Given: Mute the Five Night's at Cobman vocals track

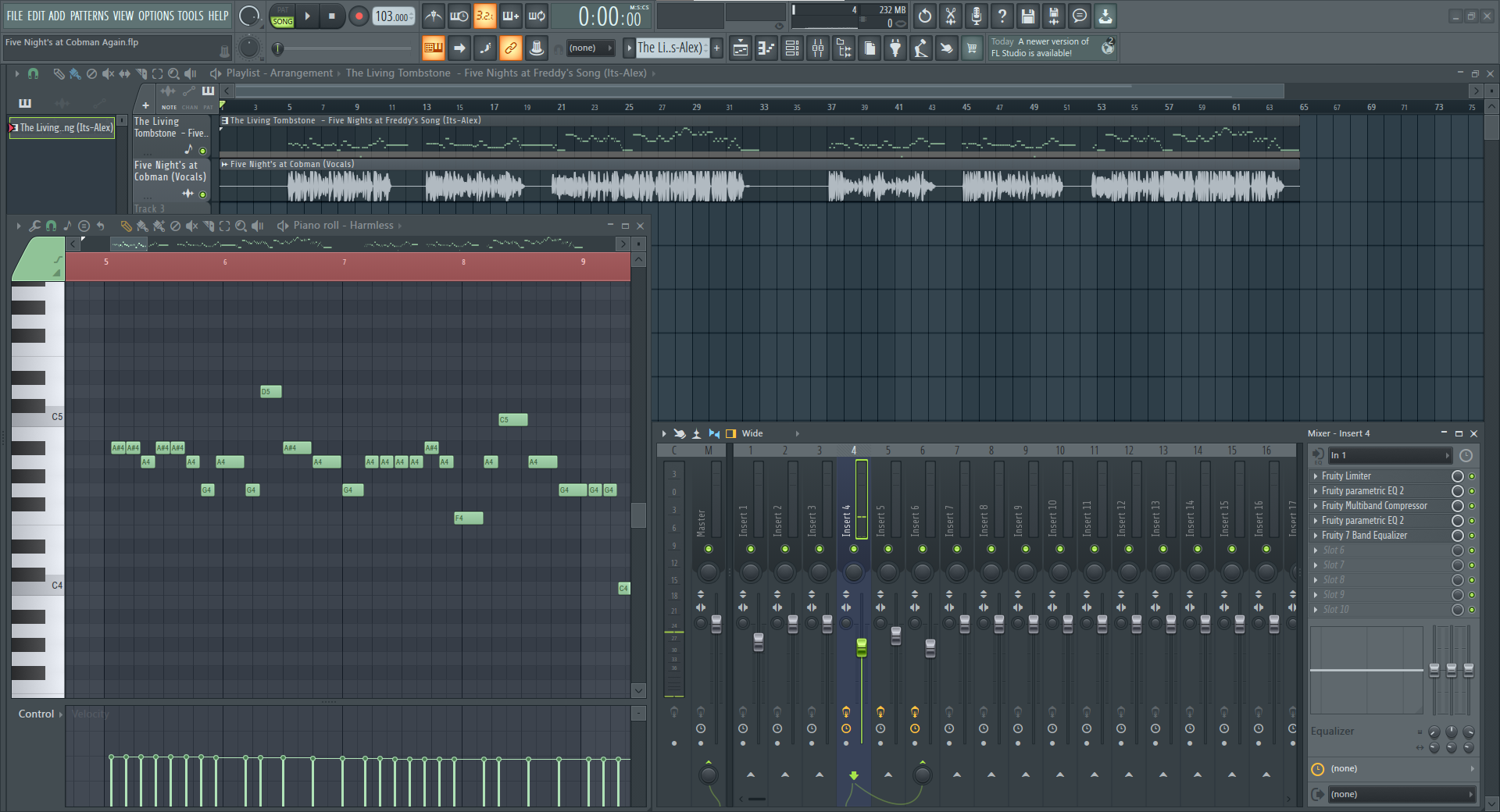Looking at the screenshot, I should 203,194.
